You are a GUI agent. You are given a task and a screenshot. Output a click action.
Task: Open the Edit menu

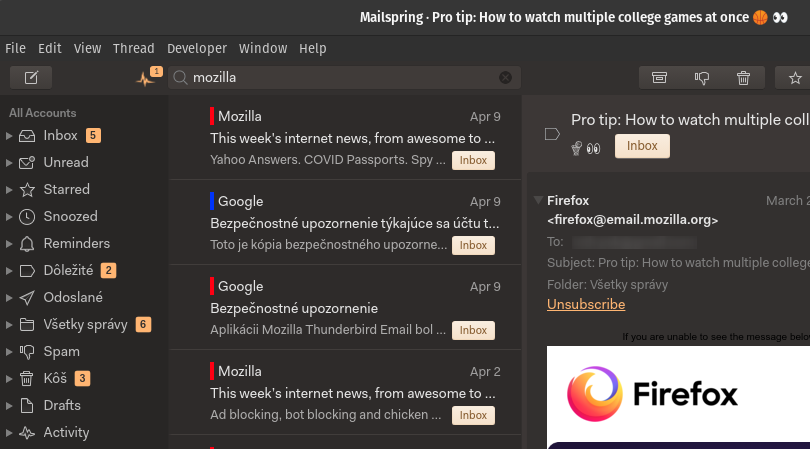click(50, 49)
